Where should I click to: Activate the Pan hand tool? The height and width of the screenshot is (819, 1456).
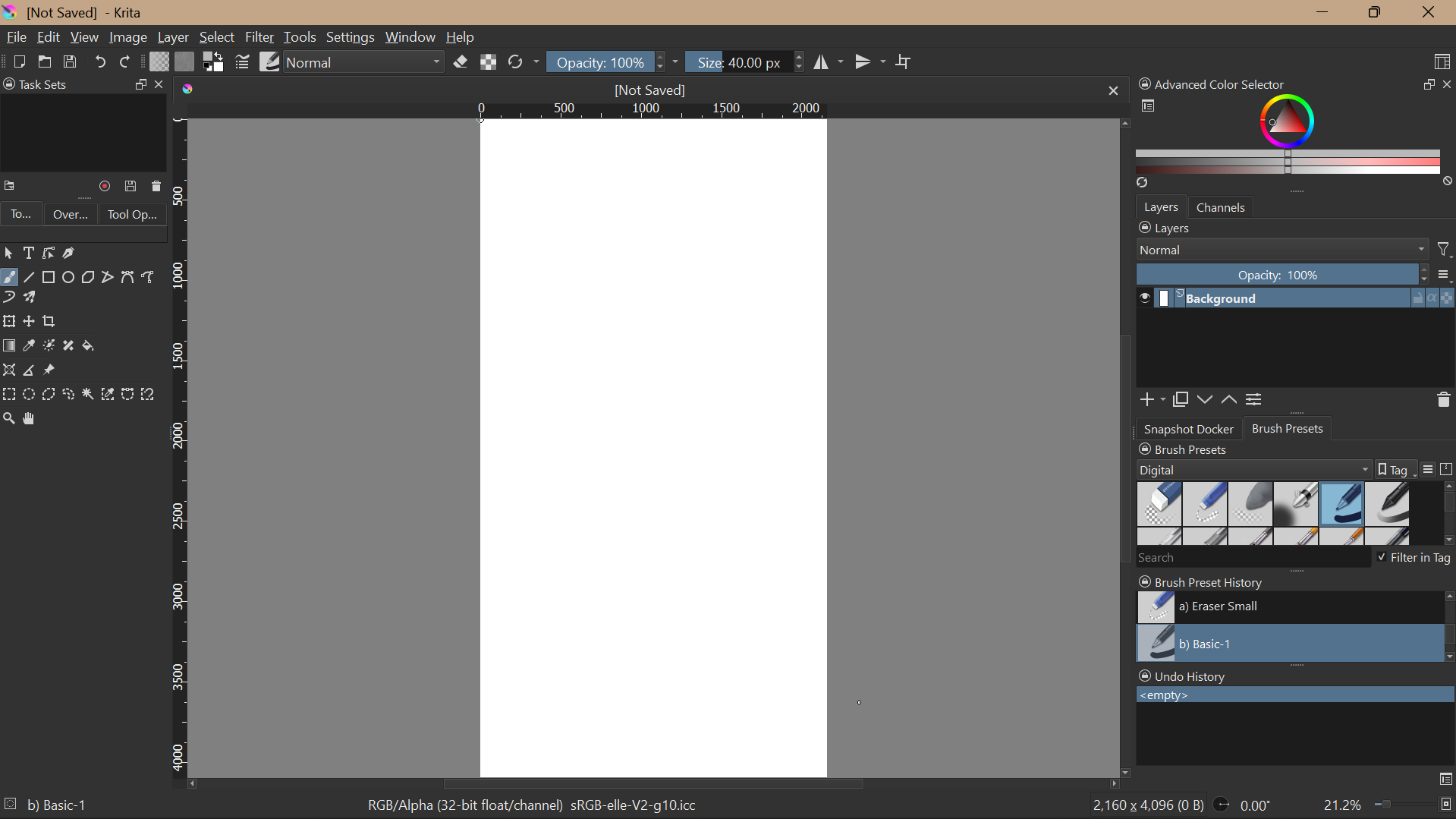pyautogui.click(x=30, y=419)
